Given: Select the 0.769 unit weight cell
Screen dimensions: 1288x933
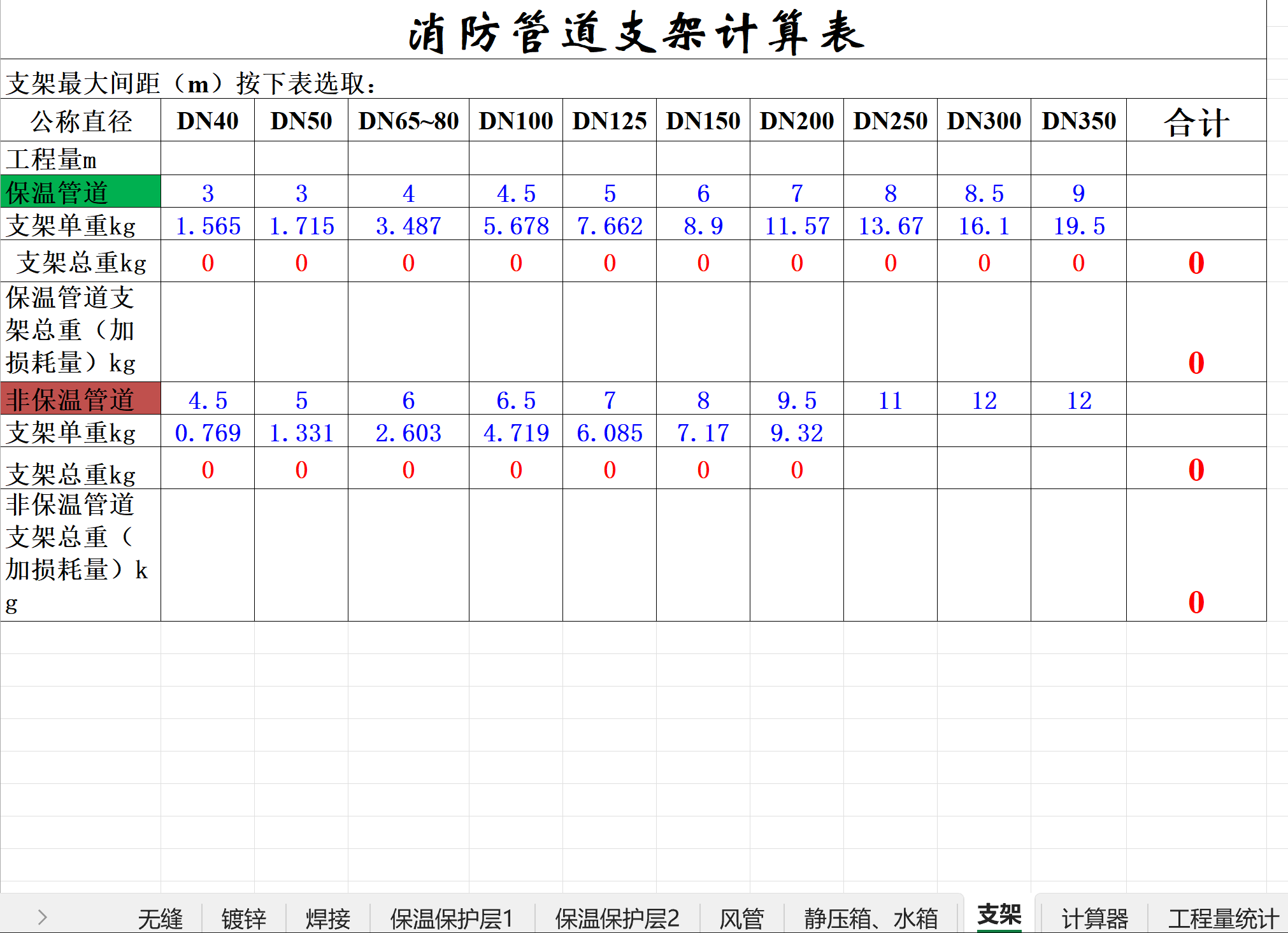Looking at the screenshot, I should pos(208,432).
